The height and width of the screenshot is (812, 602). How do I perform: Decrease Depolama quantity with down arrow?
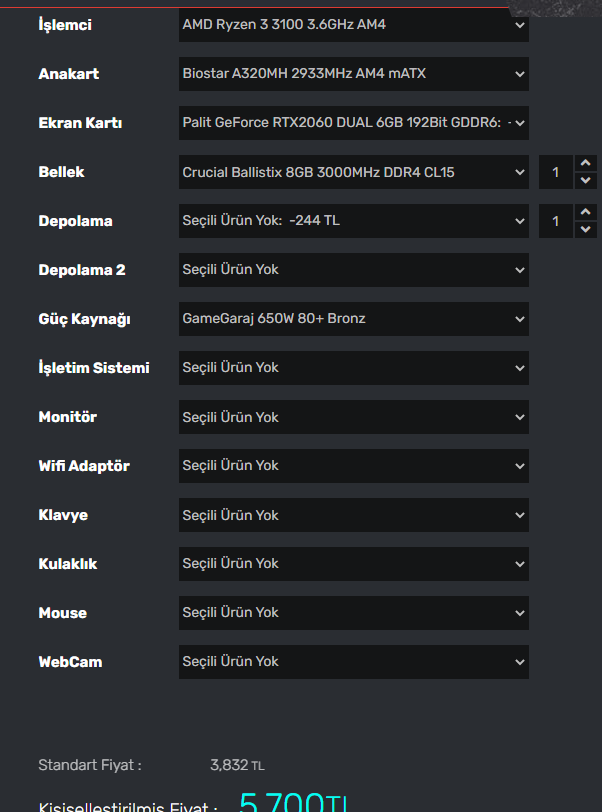click(x=586, y=229)
